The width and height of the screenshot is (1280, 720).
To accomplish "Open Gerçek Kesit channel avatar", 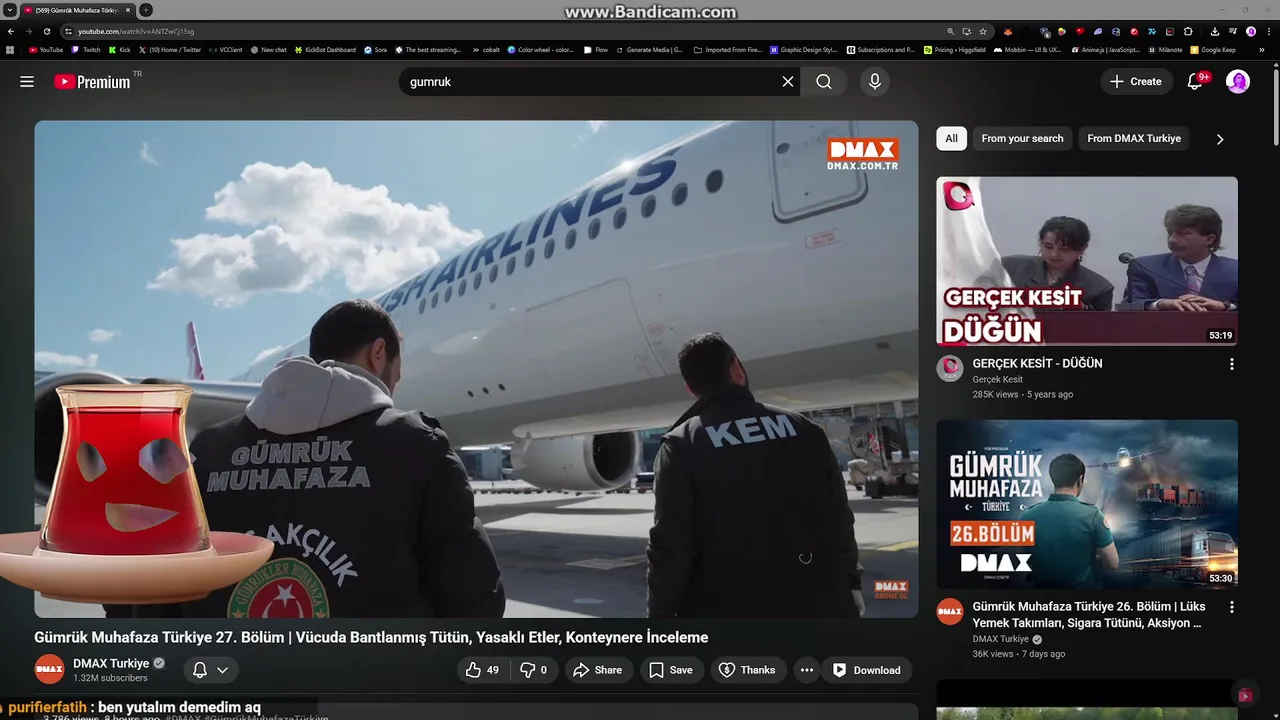I will pyautogui.click(x=949, y=368).
